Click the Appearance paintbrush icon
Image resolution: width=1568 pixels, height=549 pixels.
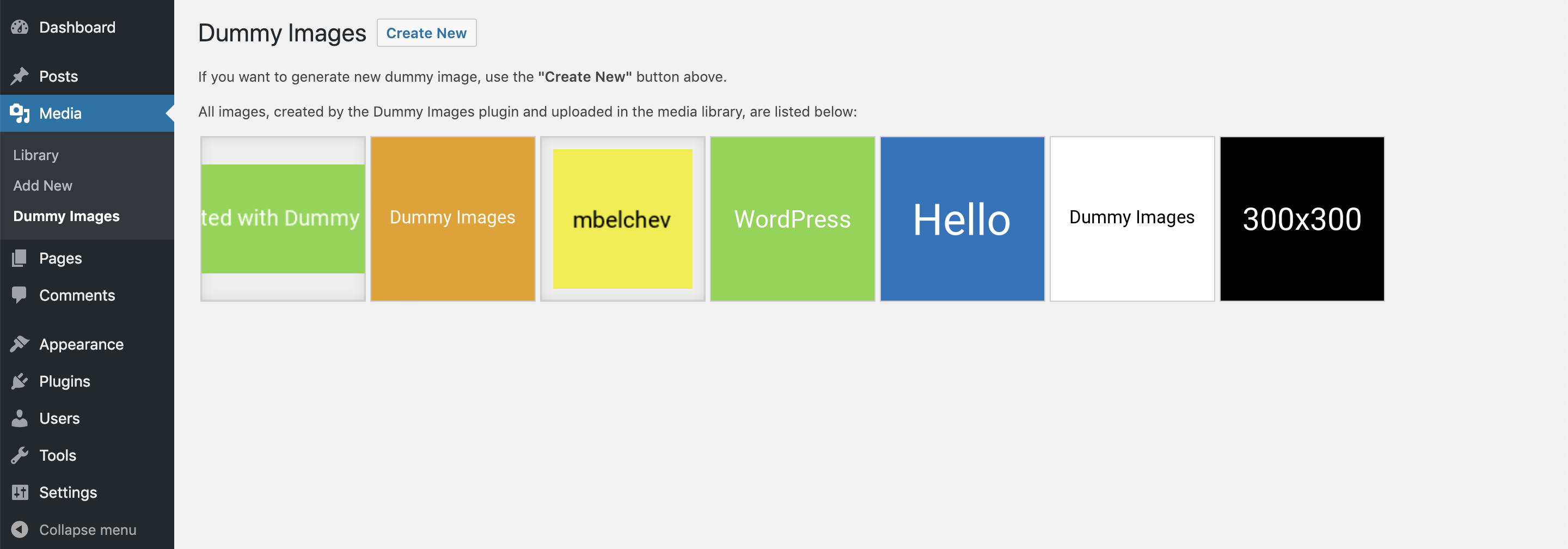pyautogui.click(x=20, y=345)
